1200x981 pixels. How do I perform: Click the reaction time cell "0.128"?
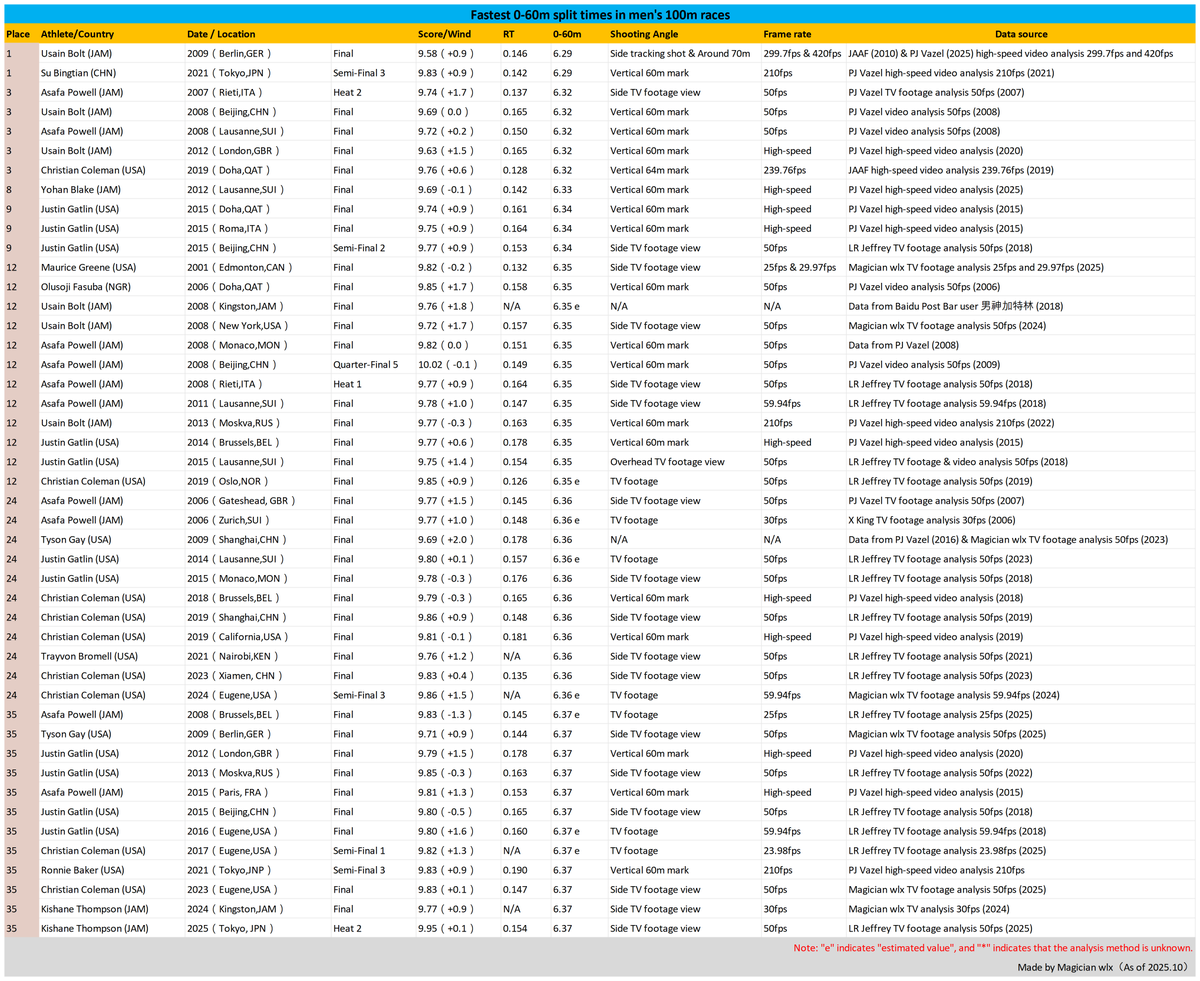[514, 170]
